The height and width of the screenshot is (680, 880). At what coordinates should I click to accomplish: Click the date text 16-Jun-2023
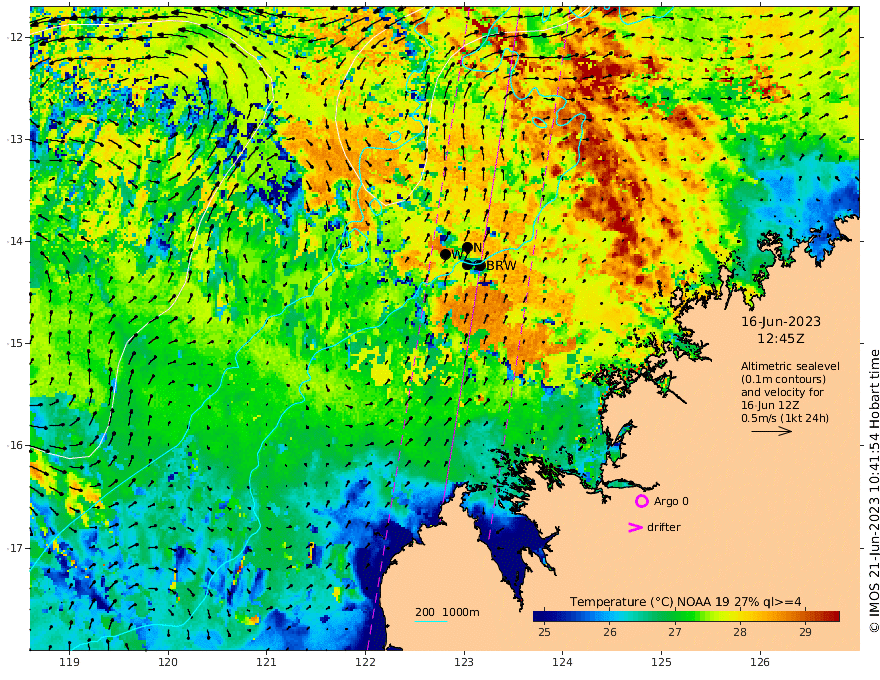(x=781, y=321)
